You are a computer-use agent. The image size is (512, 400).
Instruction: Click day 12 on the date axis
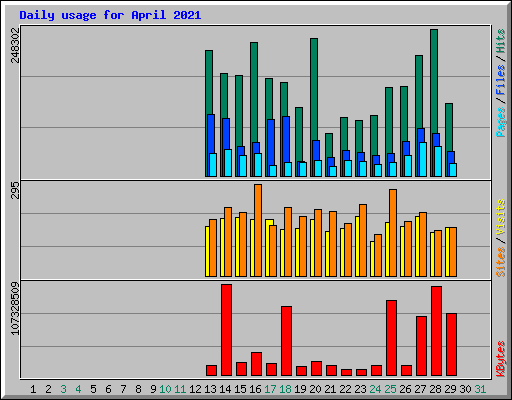(195, 389)
